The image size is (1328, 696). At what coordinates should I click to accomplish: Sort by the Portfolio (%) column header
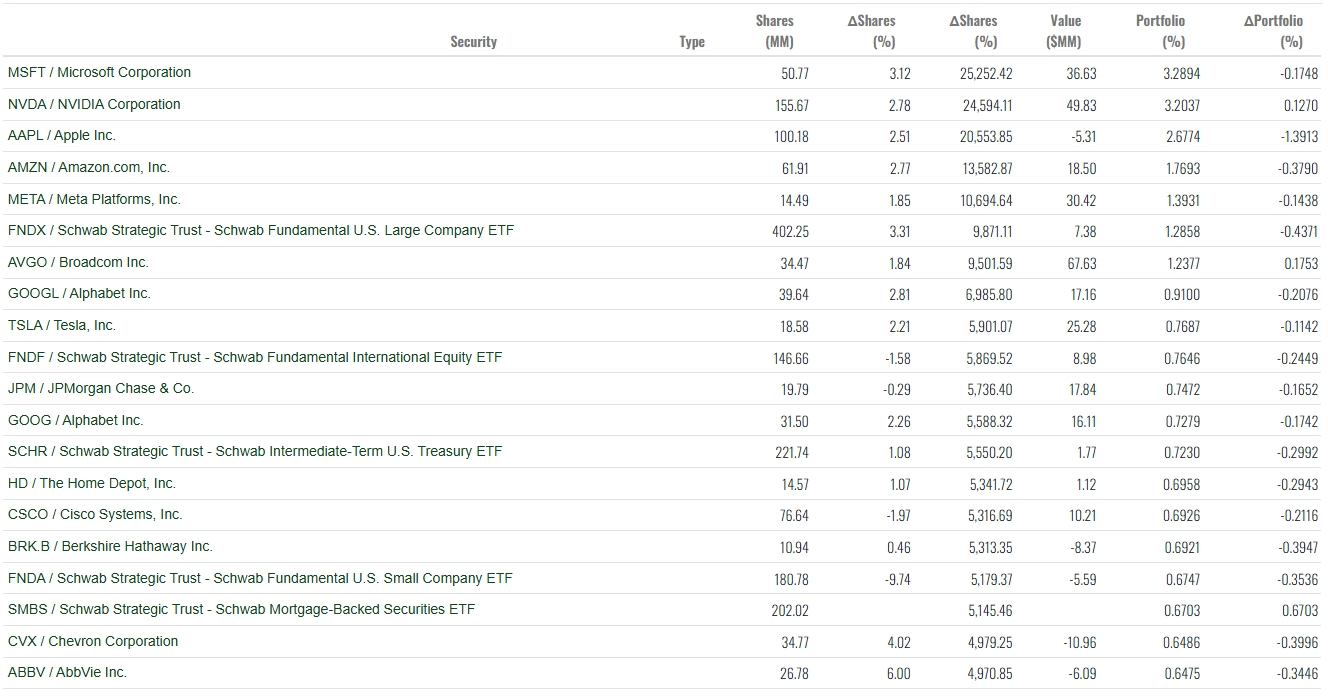[x=1161, y=31]
